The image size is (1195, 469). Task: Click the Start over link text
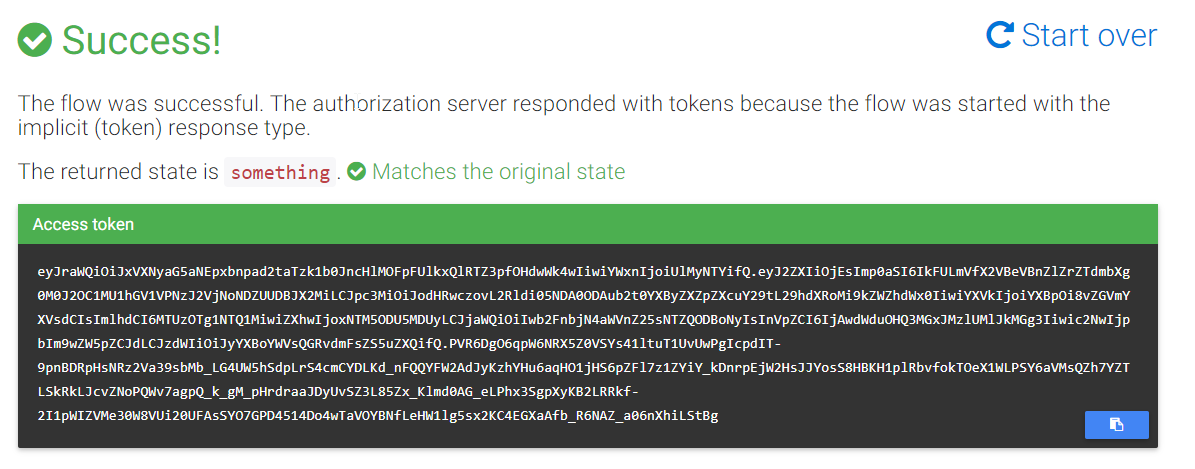pos(1089,36)
